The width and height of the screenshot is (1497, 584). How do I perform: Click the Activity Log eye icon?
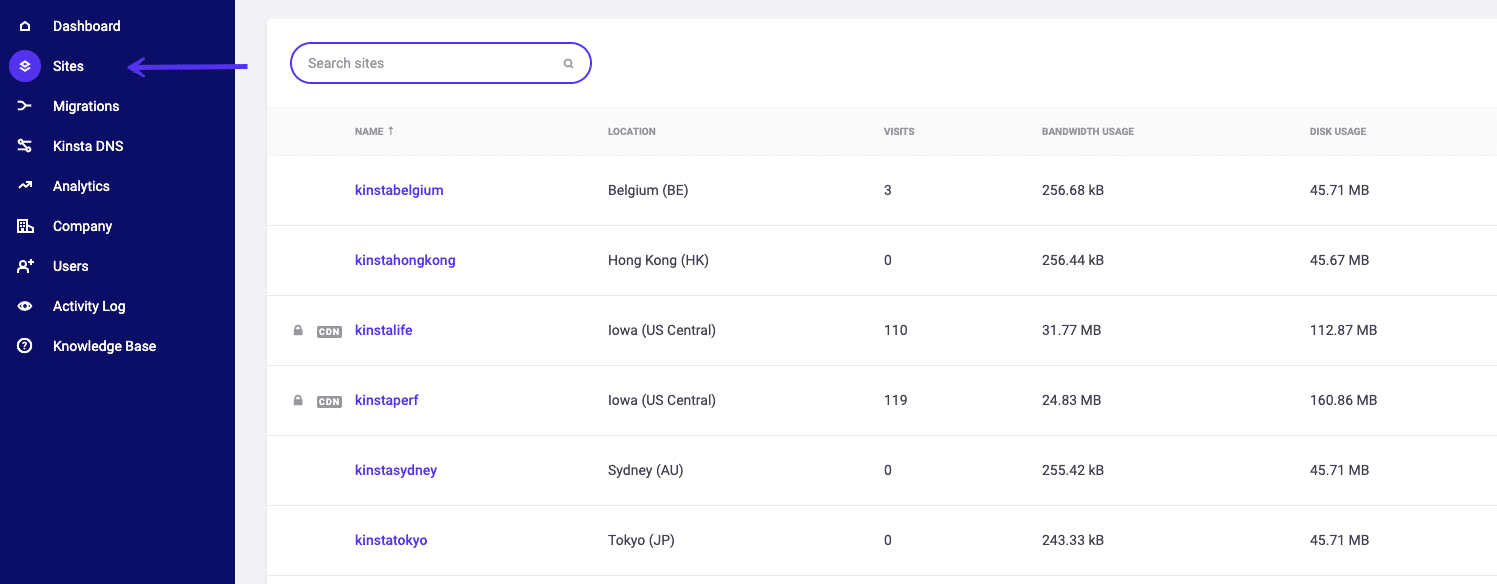pyautogui.click(x=25, y=305)
